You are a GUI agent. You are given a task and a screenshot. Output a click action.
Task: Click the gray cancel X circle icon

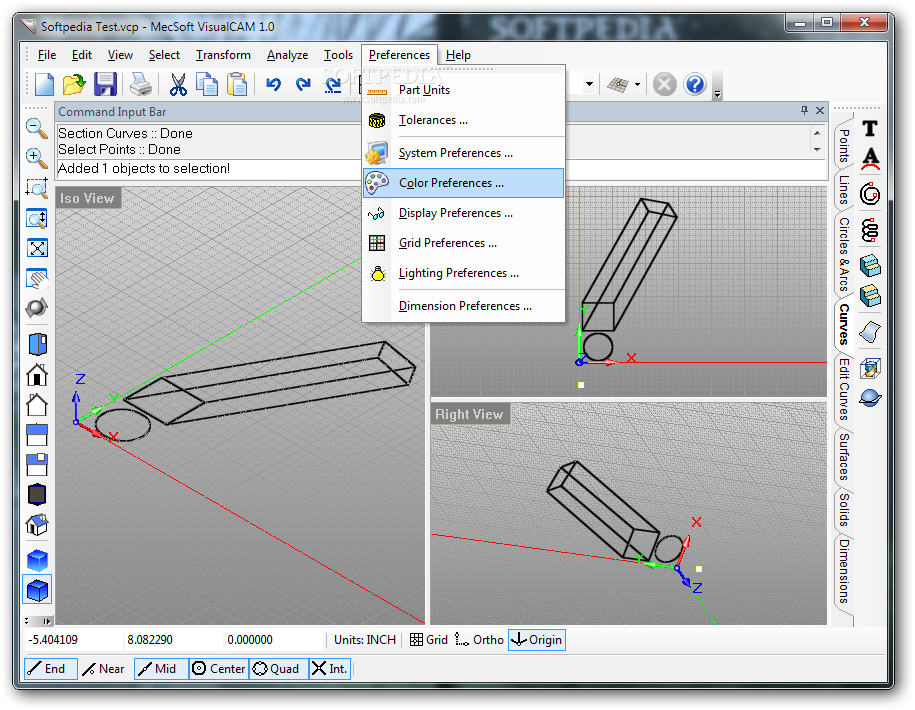tap(664, 84)
